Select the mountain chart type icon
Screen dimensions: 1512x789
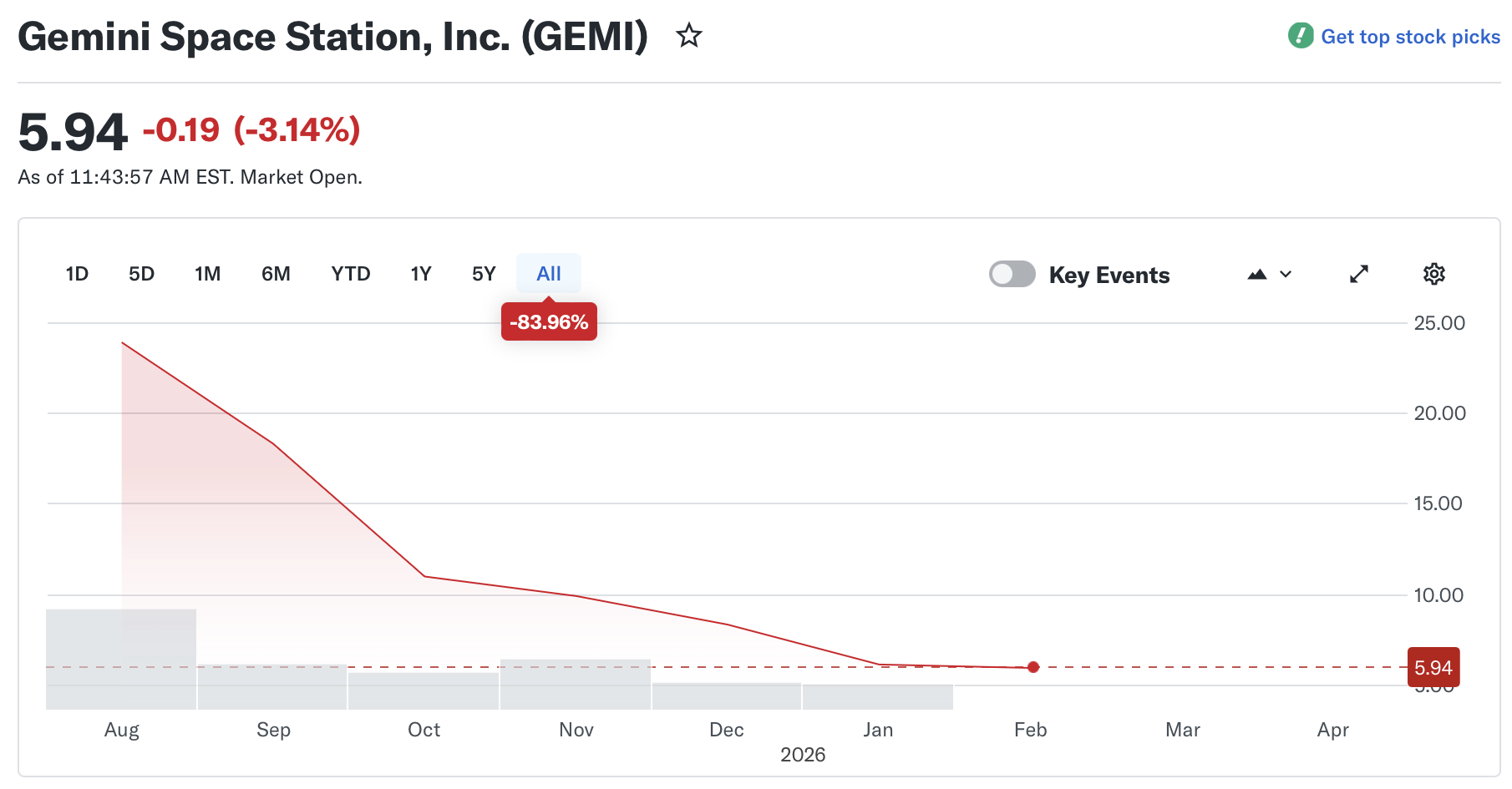coord(1257,274)
